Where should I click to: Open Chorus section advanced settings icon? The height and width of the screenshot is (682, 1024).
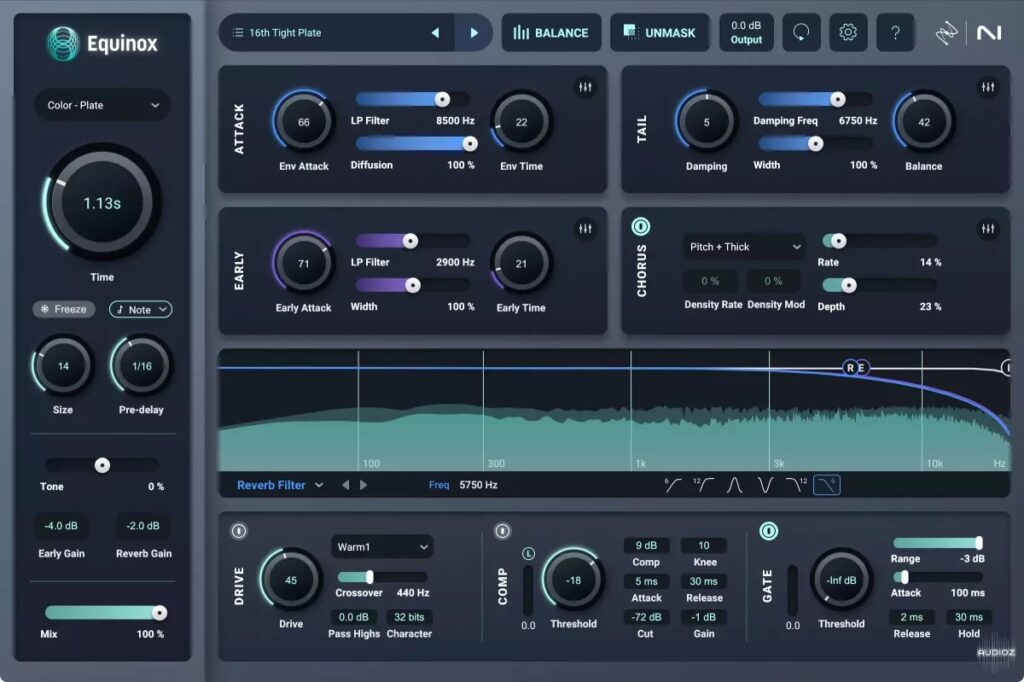pyautogui.click(x=988, y=229)
